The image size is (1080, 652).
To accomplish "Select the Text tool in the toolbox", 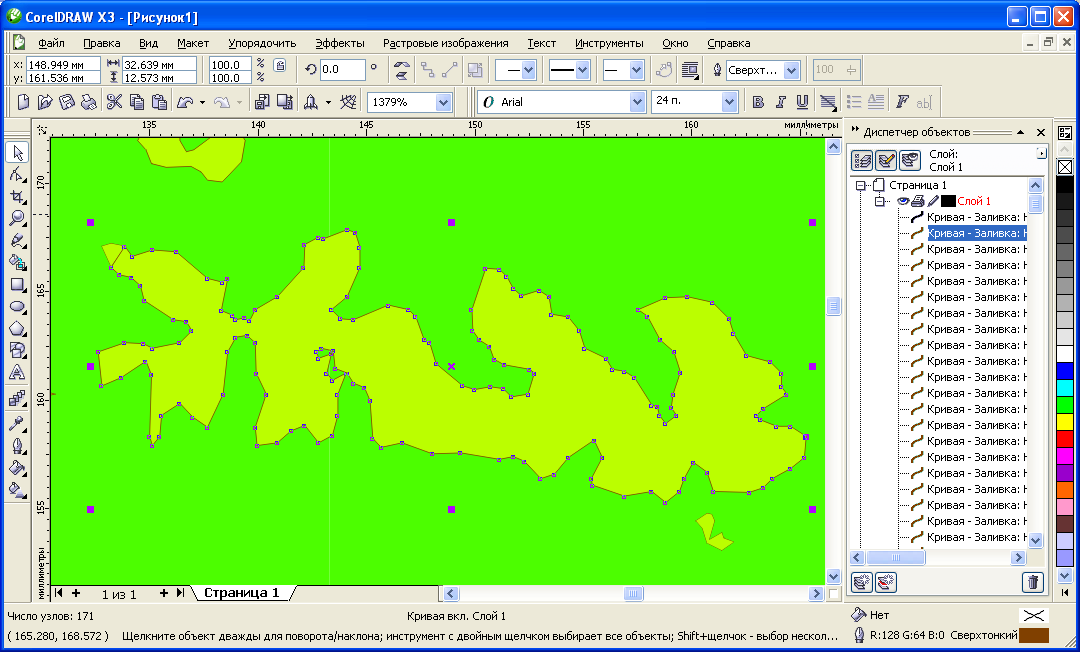I will [17, 373].
